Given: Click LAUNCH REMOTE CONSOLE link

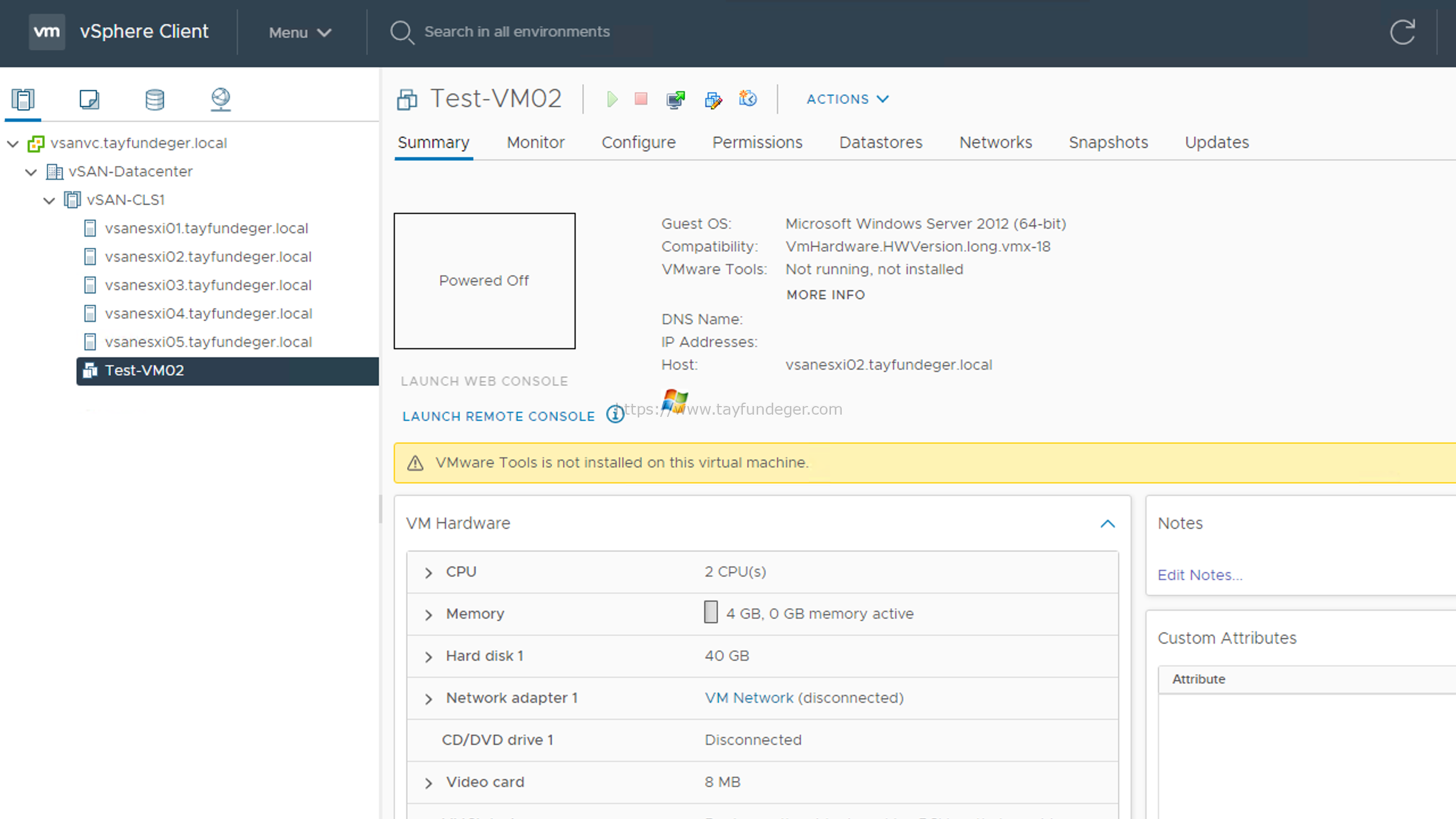Looking at the screenshot, I should pyautogui.click(x=498, y=416).
